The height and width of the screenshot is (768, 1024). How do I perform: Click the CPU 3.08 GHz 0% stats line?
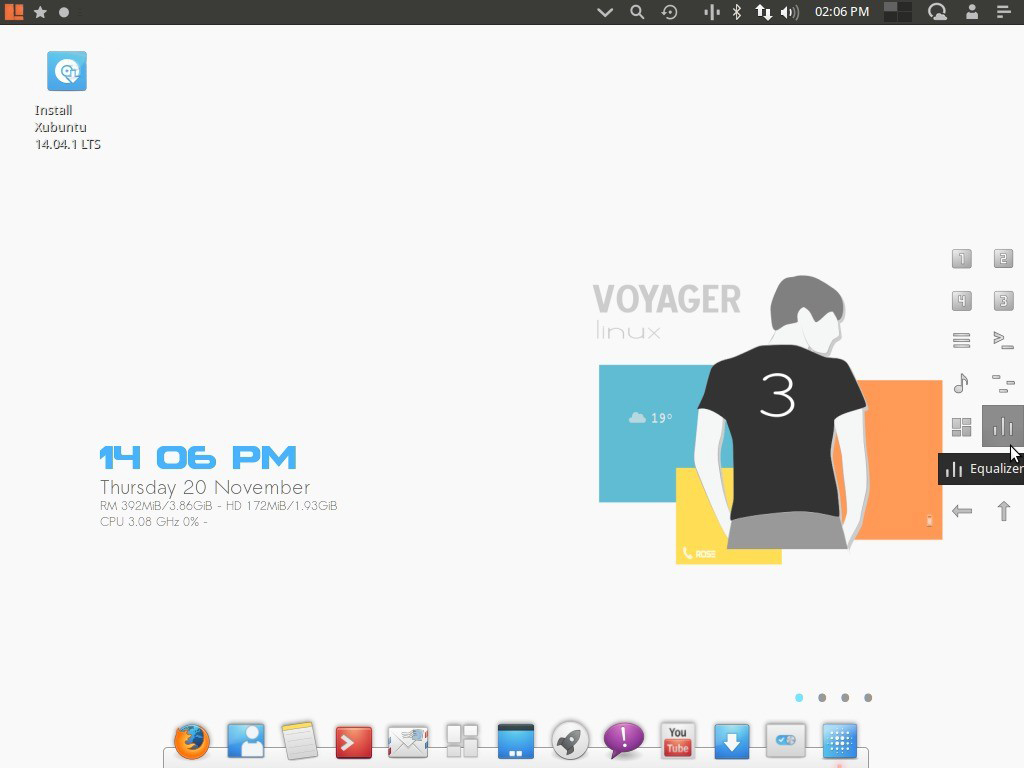153,522
